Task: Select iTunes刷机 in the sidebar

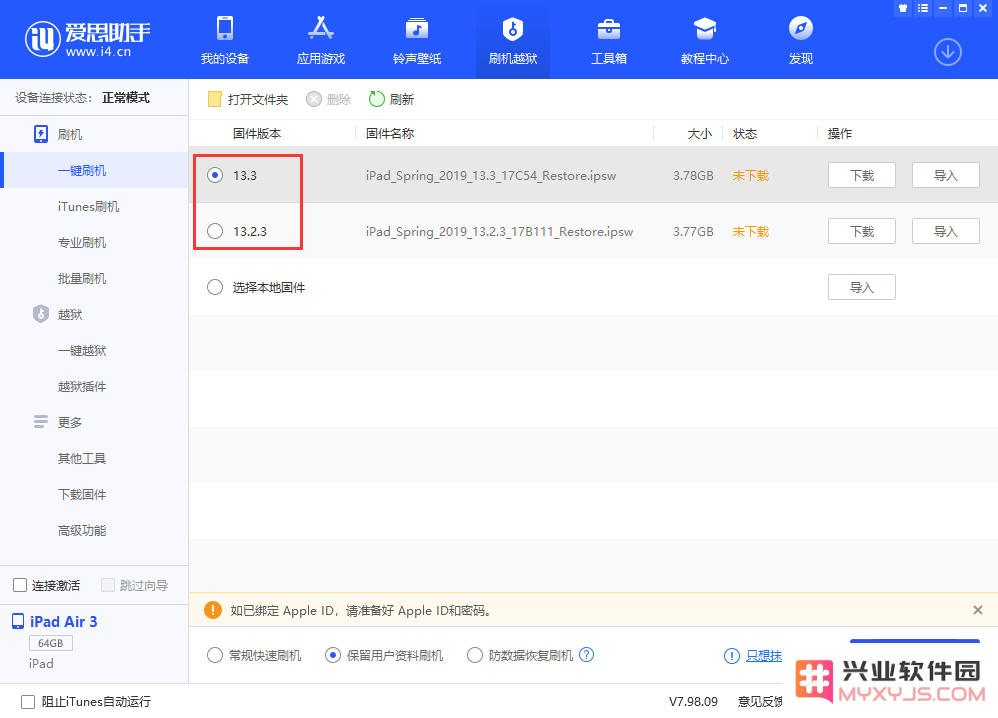Action: coord(88,206)
